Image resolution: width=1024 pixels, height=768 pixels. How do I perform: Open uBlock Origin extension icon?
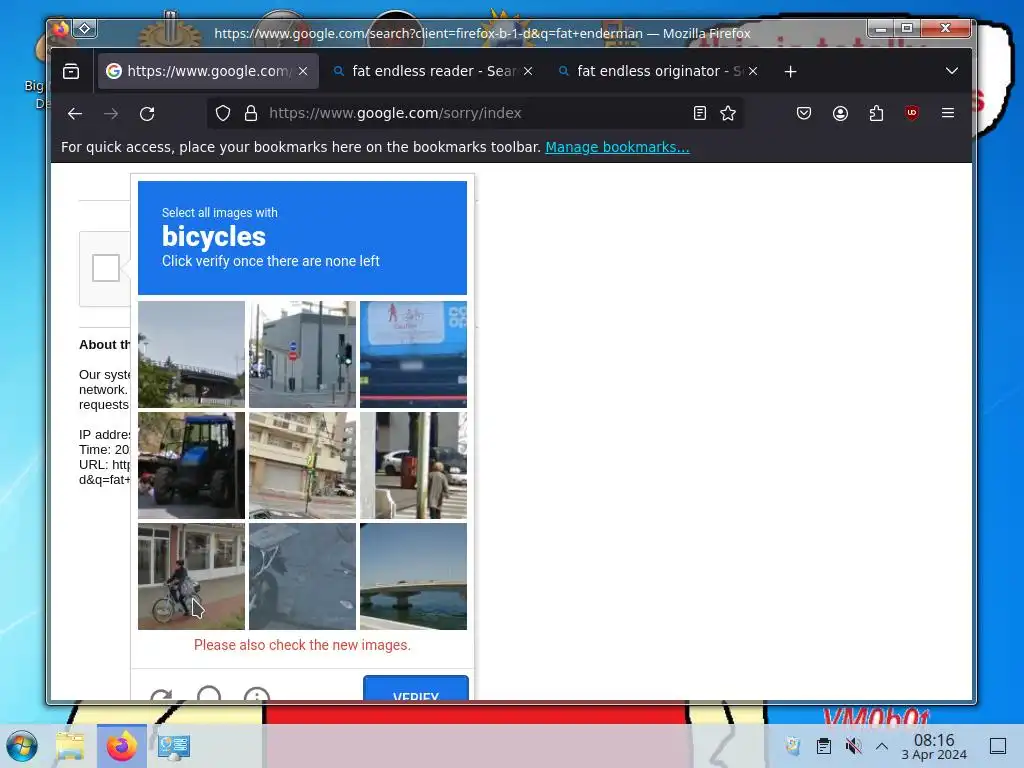[x=912, y=114]
